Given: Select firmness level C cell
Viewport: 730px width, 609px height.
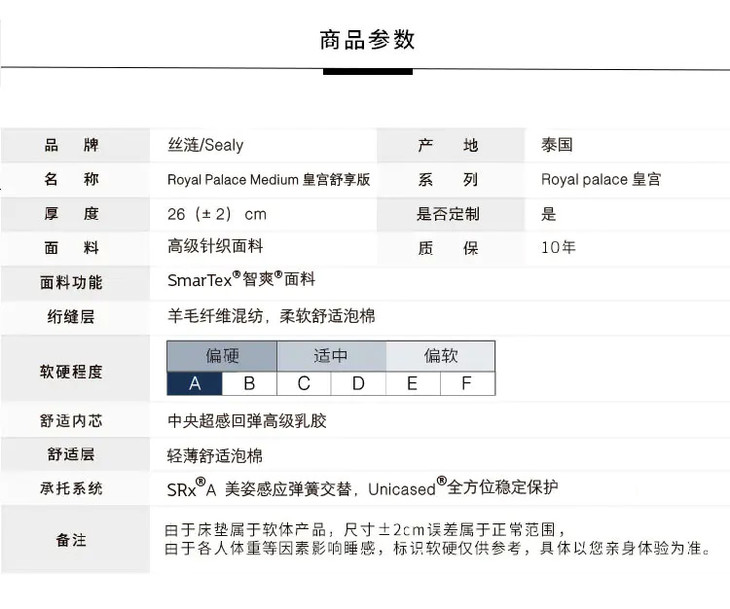Looking at the screenshot, I should coord(303,383).
